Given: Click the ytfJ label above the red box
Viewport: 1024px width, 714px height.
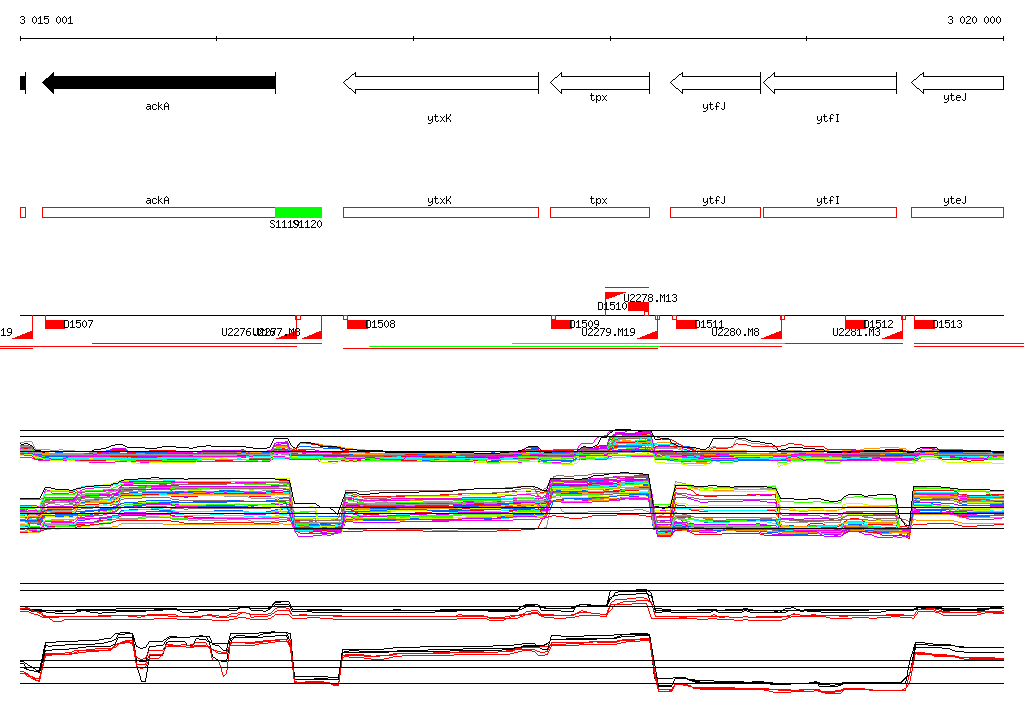Looking at the screenshot, I should click(714, 201).
